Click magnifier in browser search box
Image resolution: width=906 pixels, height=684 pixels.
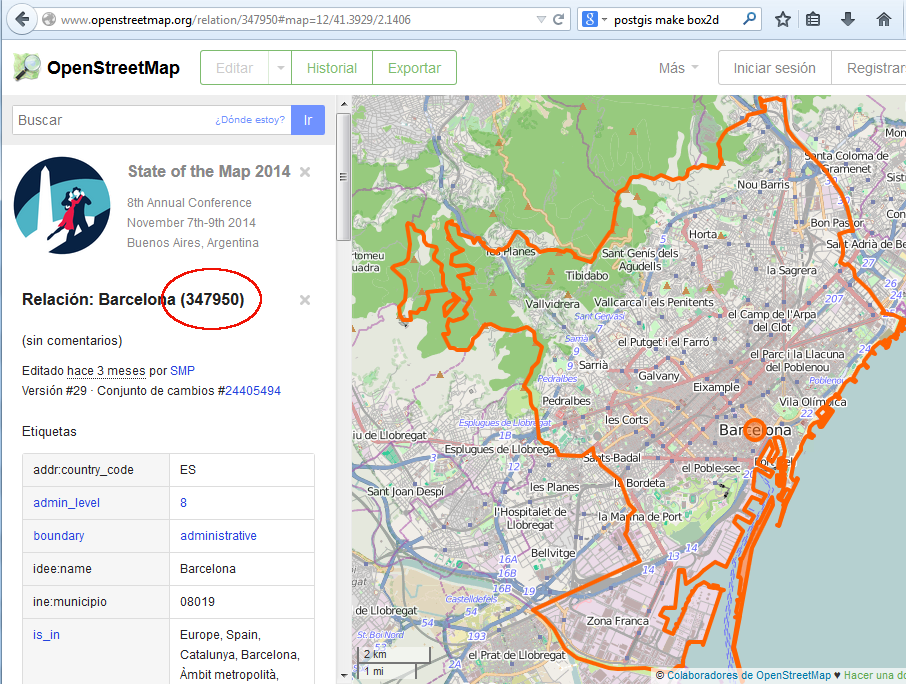(749, 19)
